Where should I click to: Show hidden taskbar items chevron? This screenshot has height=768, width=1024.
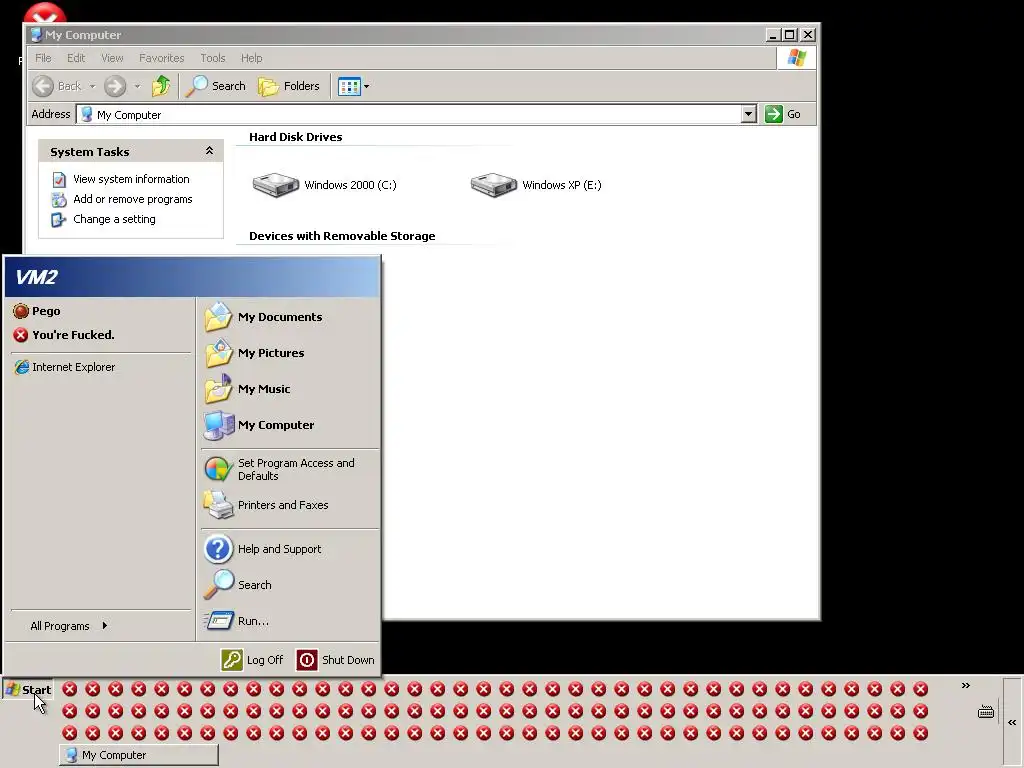965,685
